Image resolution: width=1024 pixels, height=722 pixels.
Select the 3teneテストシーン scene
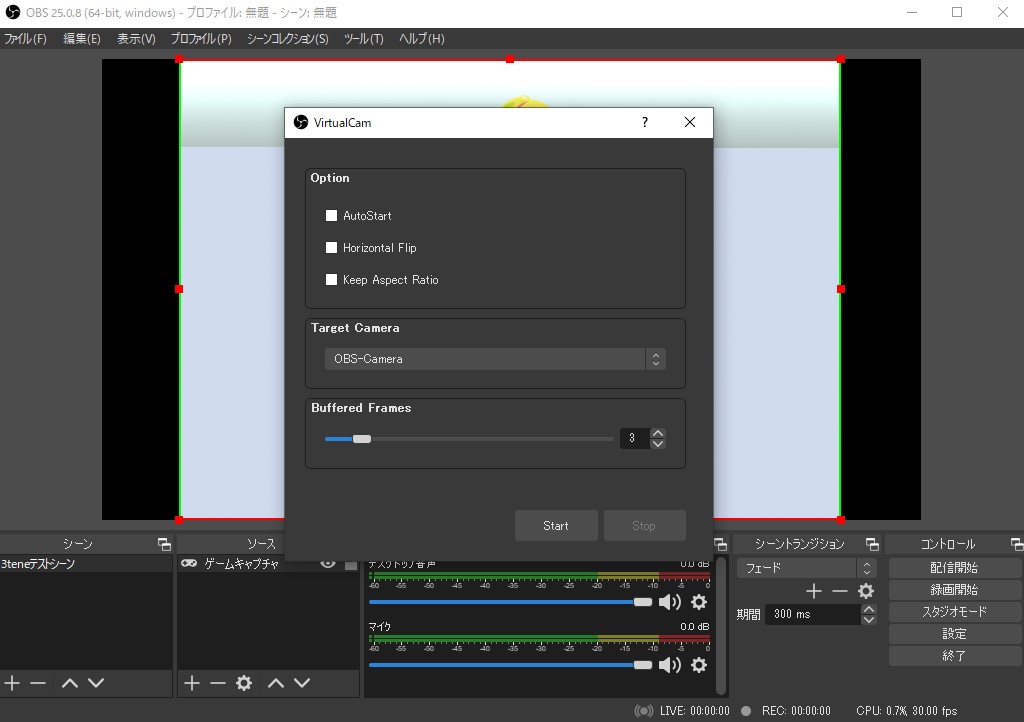click(x=86, y=563)
